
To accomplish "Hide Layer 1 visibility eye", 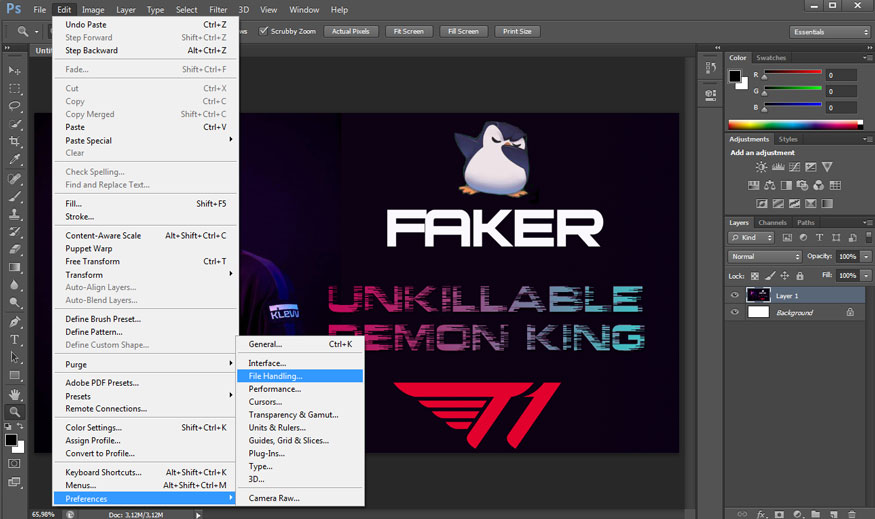I will point(734,295).
